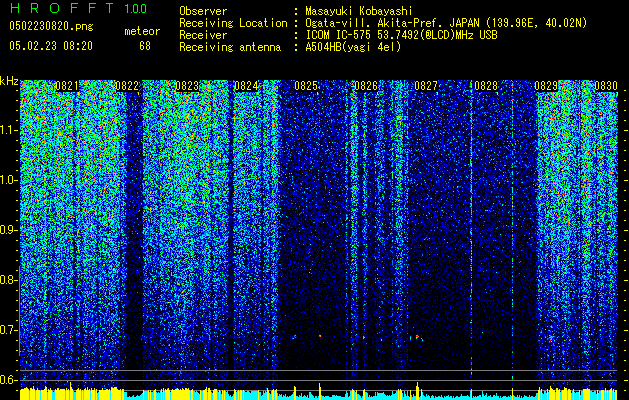Click the Observer field label
629x400 pixels.
click(203, 11)
